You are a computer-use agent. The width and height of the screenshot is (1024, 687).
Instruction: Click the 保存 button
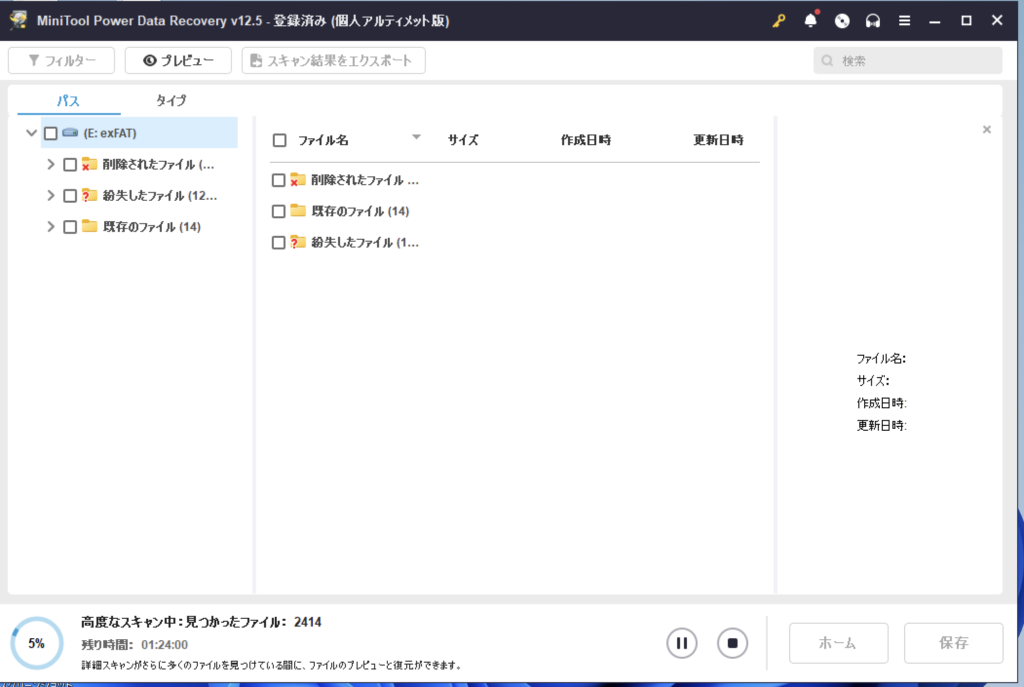[953, 643]
